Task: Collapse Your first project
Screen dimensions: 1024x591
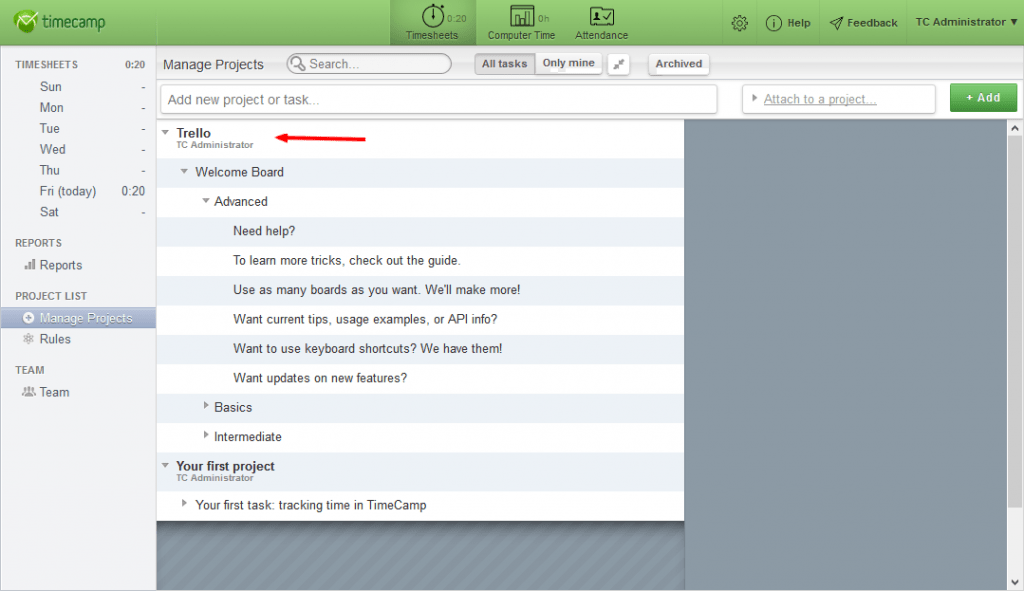Action: (x=166, y=466)
